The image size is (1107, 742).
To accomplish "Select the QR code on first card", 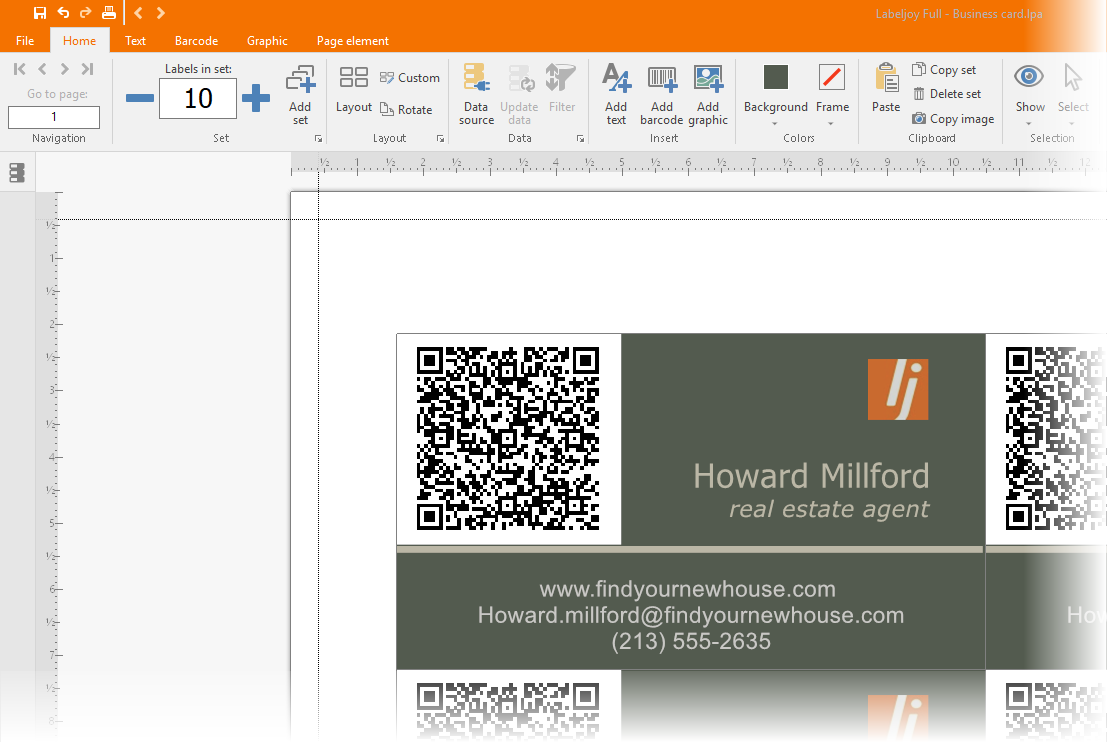I will tap(508, 438).
